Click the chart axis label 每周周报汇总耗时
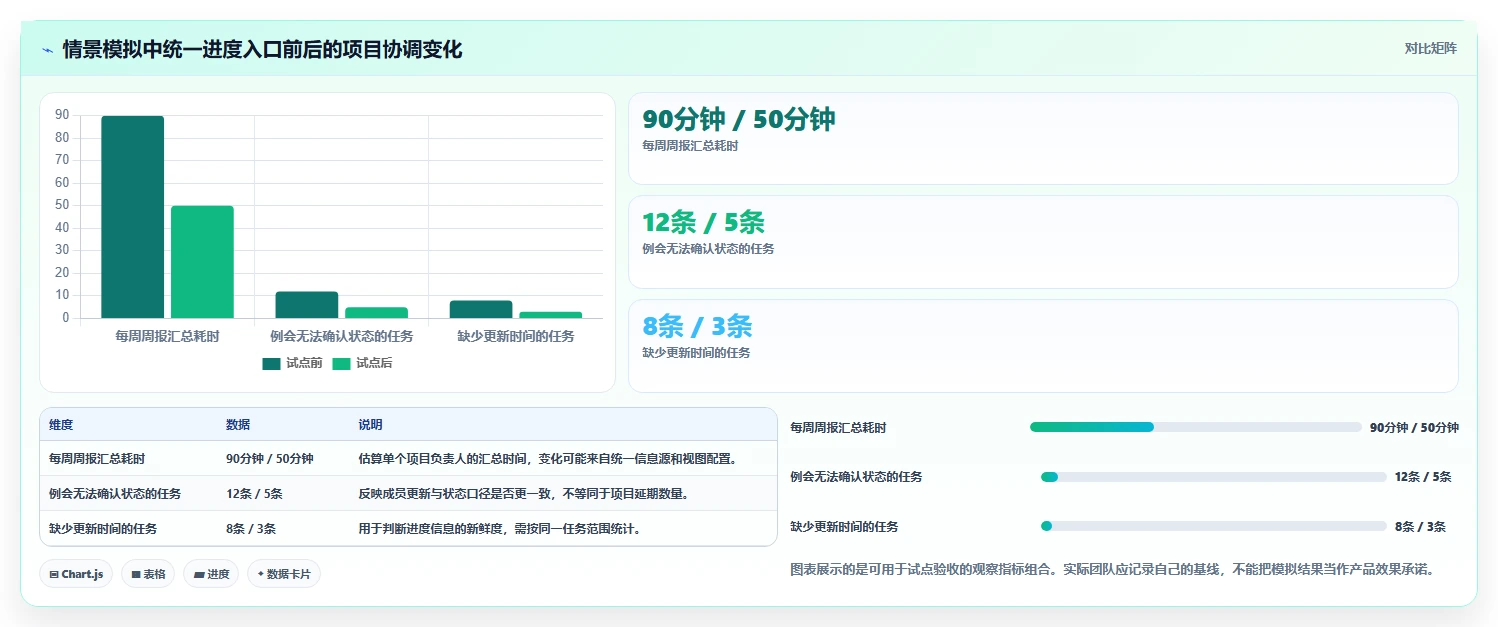This screenshot has width=1498, height=627. point(167,337)
